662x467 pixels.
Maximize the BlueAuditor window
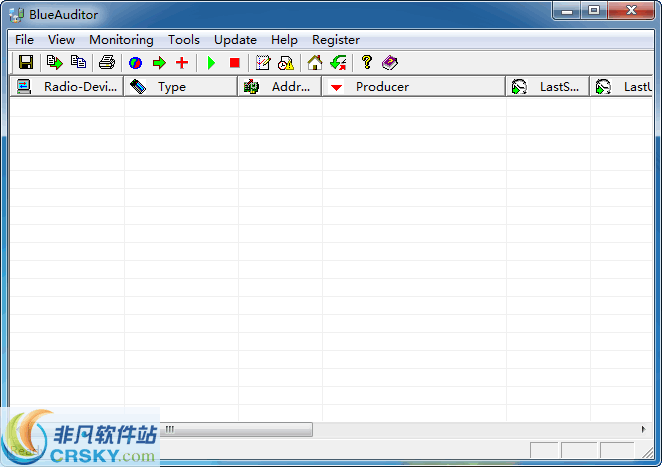click(x=594, y=10)
